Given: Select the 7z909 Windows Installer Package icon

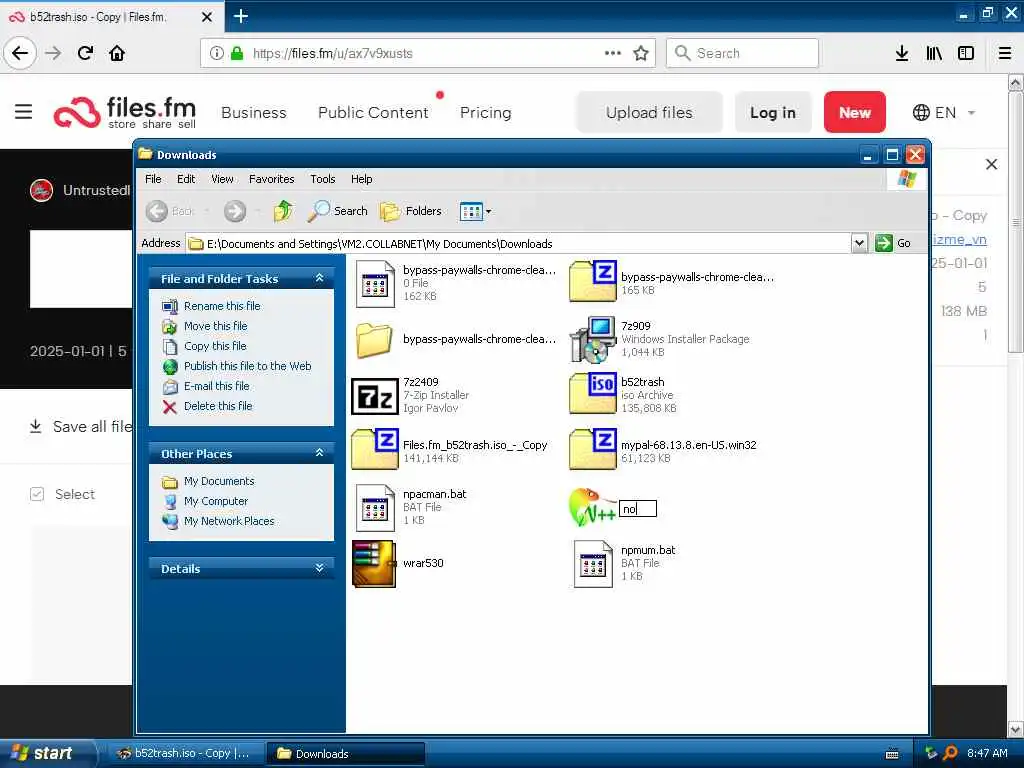Looking at the screenshot, I should [592, 340].
